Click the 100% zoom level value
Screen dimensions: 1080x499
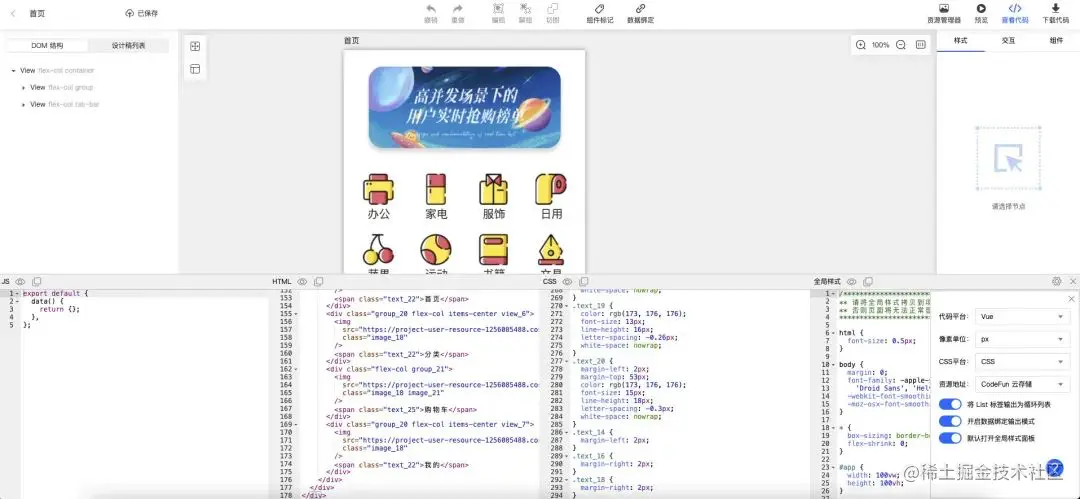click(x=880, y=45)
